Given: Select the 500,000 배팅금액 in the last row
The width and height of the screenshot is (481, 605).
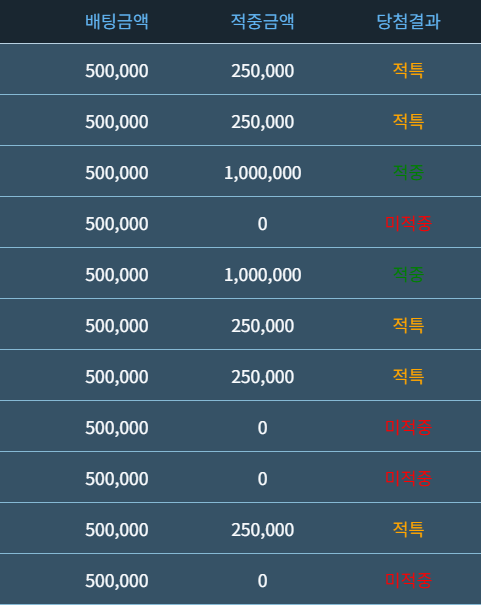Looking at the screenshot, I should pos(116,581).
